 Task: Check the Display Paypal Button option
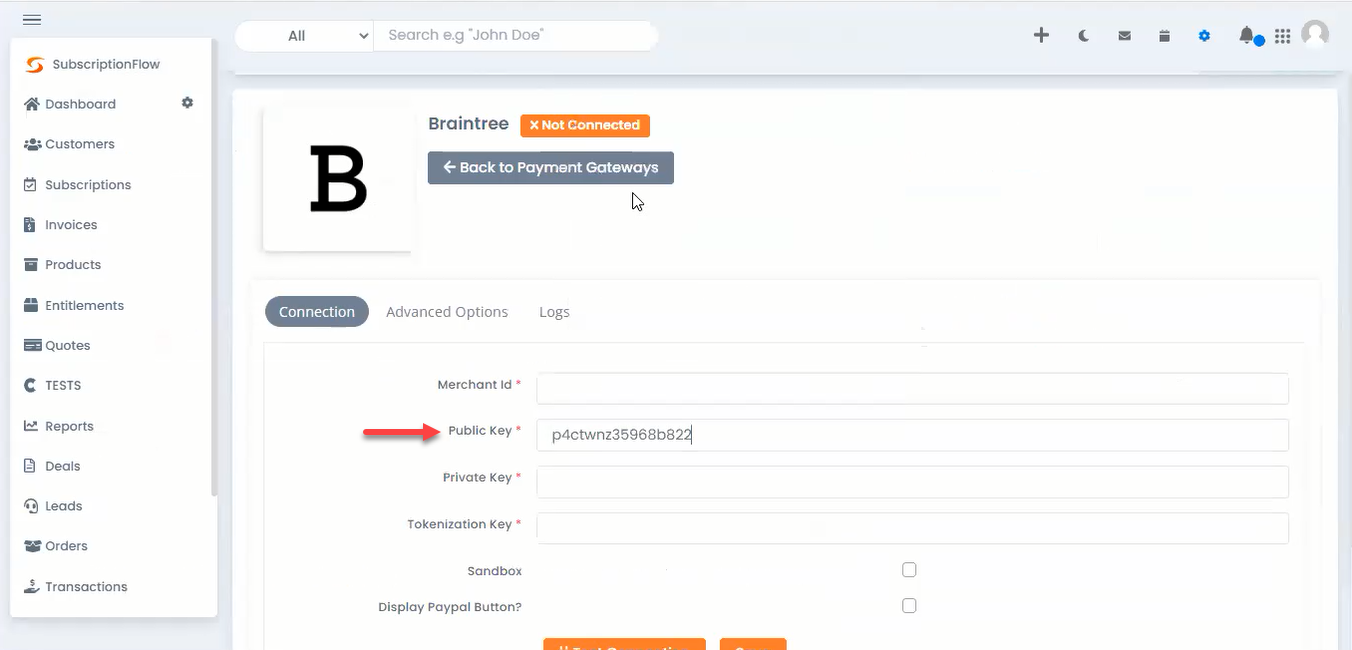[x=909, y=606]
